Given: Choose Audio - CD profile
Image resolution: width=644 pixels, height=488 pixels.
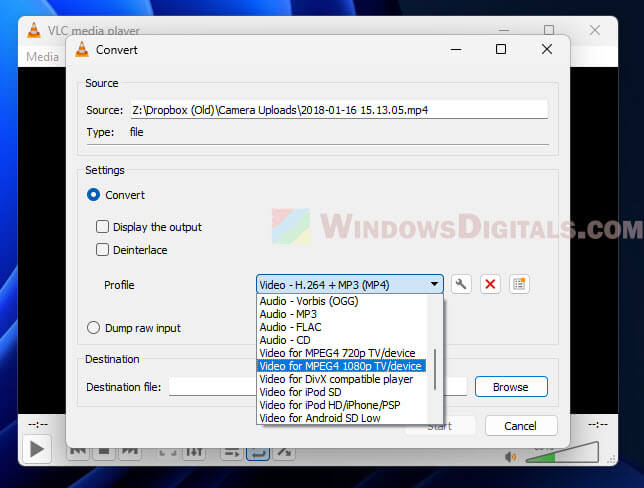Looking at the screenshot, I should point(342,340).
